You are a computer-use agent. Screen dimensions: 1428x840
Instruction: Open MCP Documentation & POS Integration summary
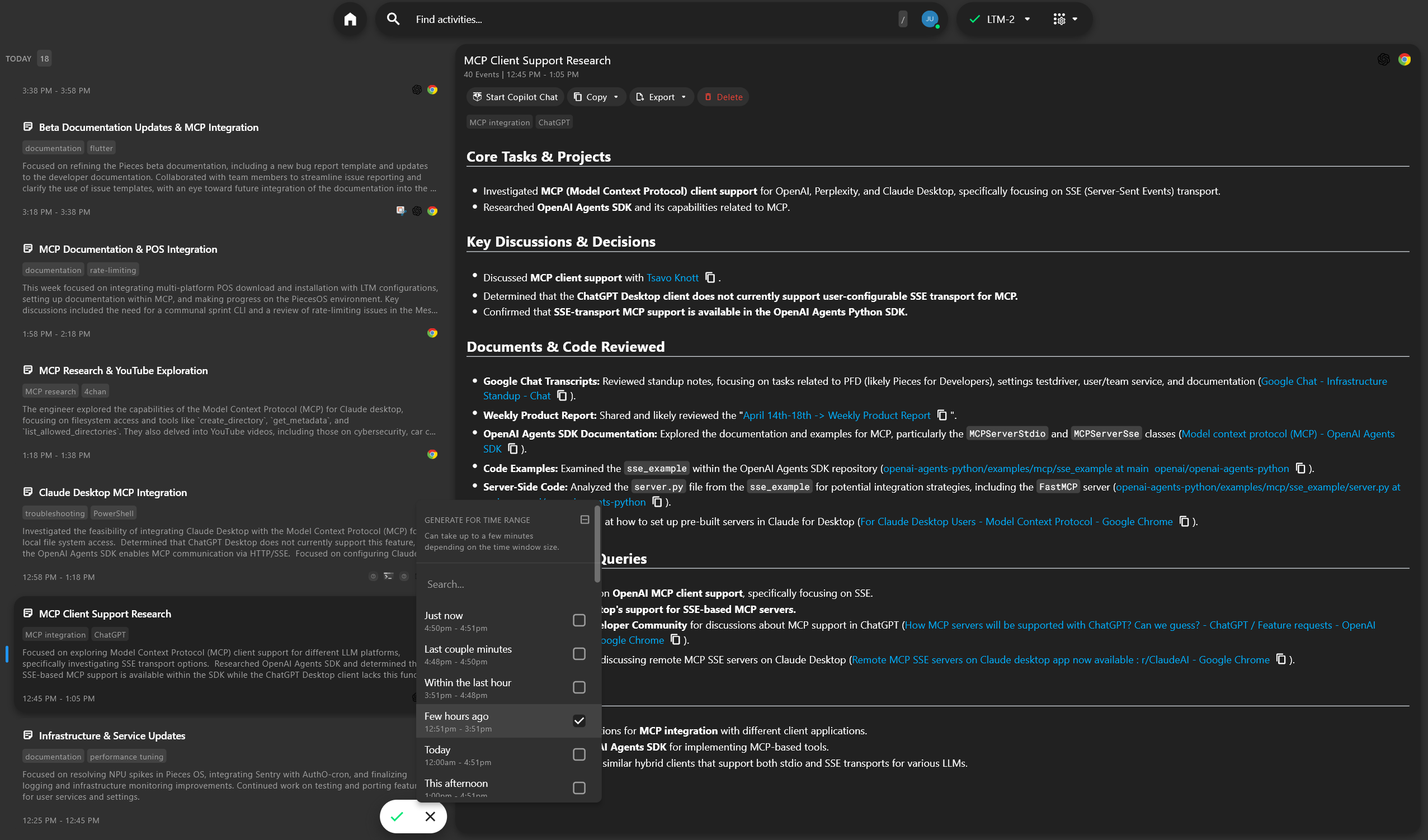click(x=128, y=249)
